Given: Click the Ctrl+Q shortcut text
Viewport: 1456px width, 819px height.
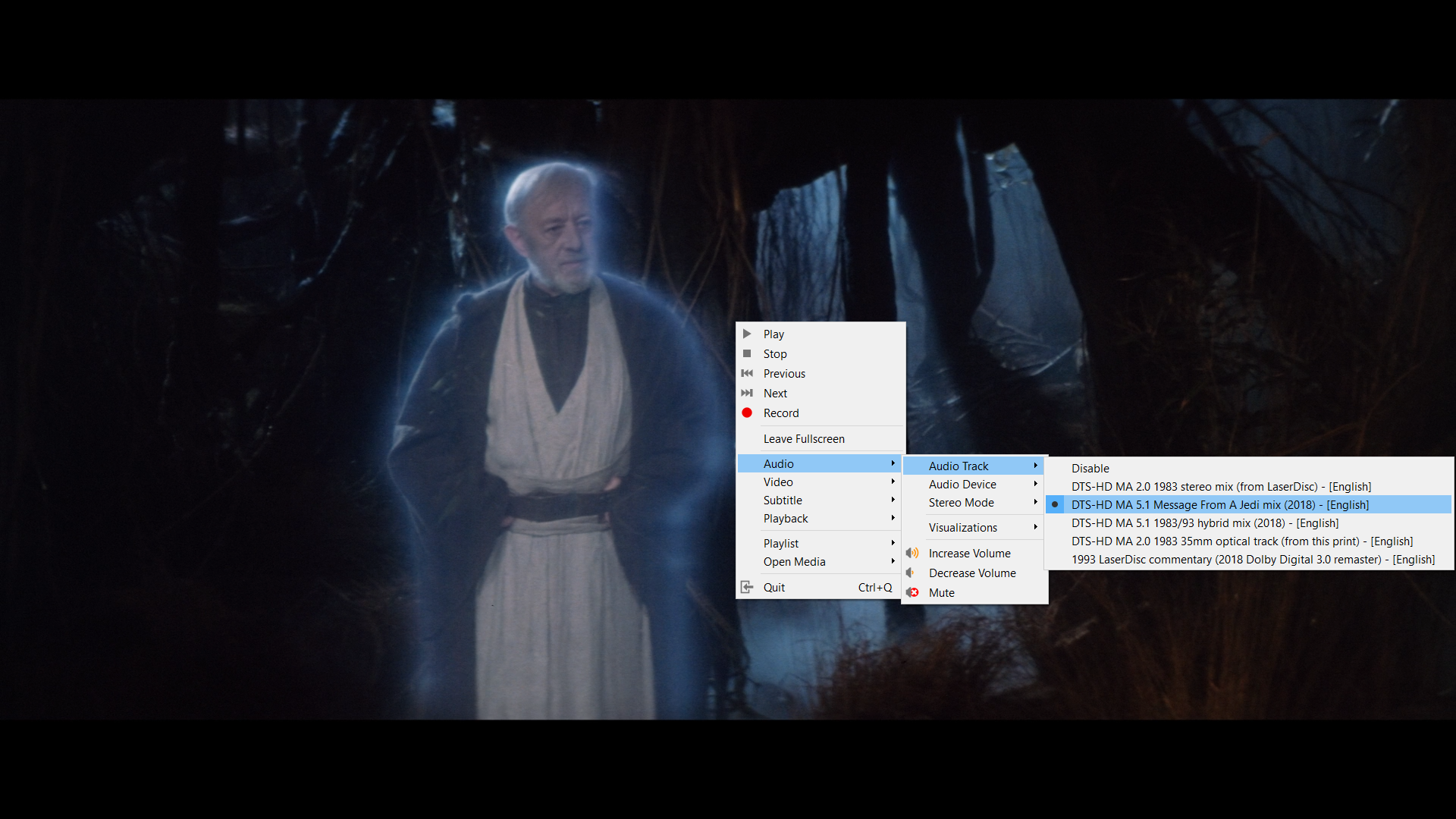Looking at the screenshot, I should (875, 587).
